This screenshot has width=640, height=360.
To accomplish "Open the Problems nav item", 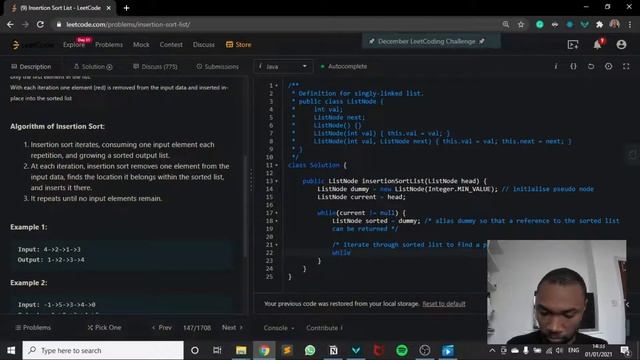I will tap(109, 44).
